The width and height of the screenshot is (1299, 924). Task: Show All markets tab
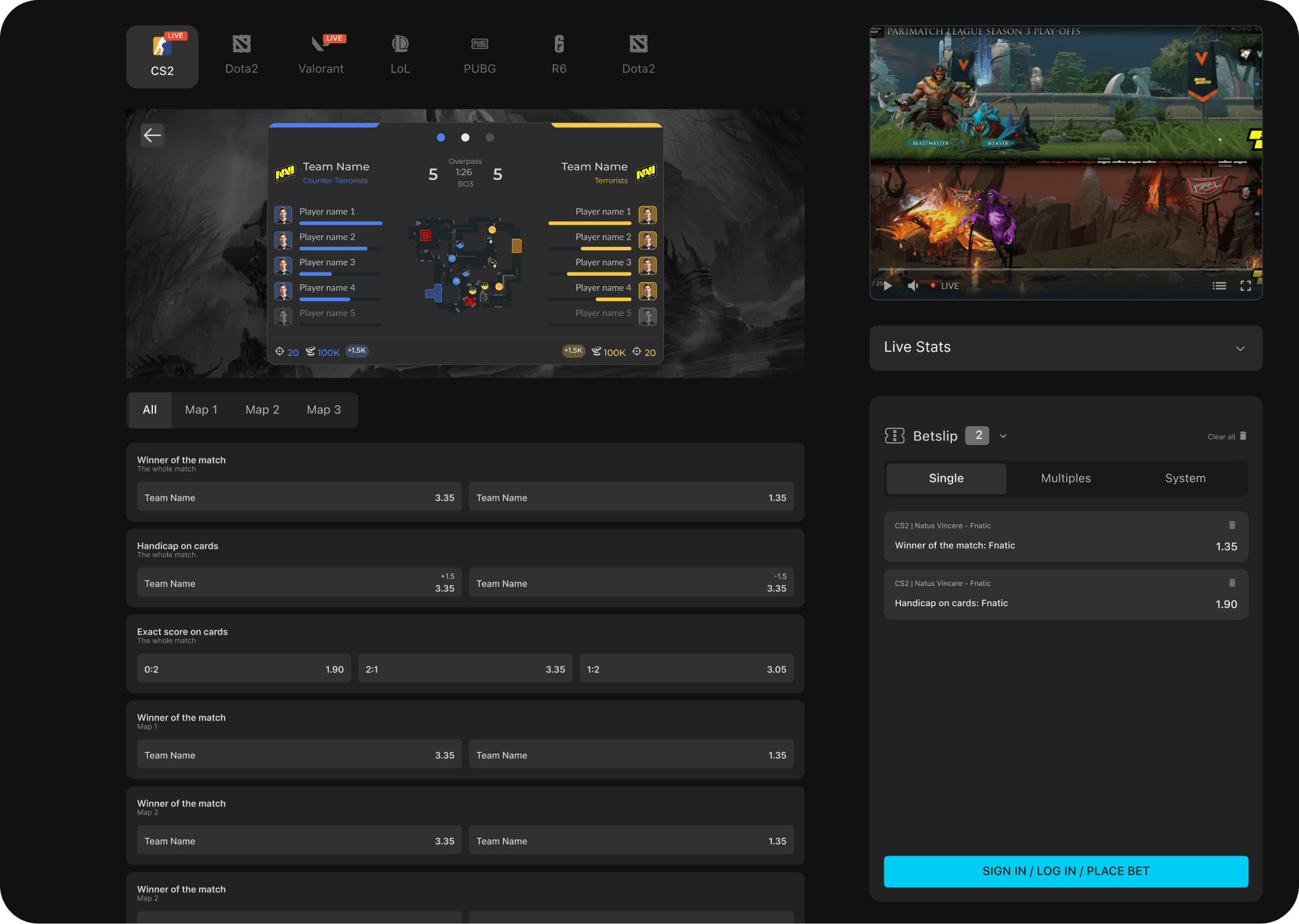tap(150, 410)
